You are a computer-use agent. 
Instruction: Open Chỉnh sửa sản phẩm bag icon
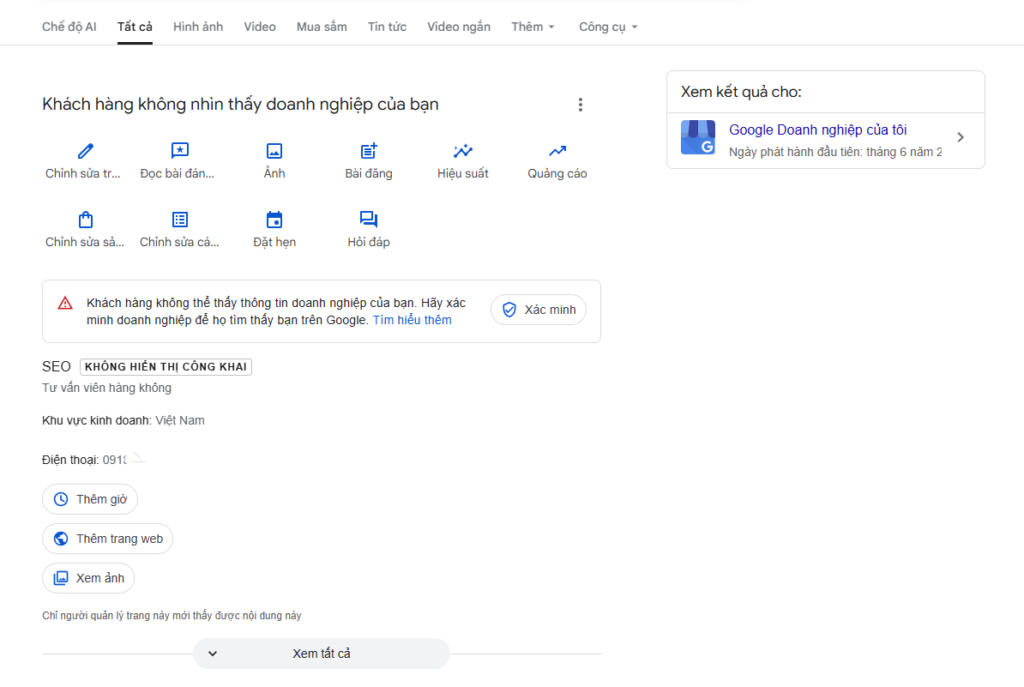85,220
